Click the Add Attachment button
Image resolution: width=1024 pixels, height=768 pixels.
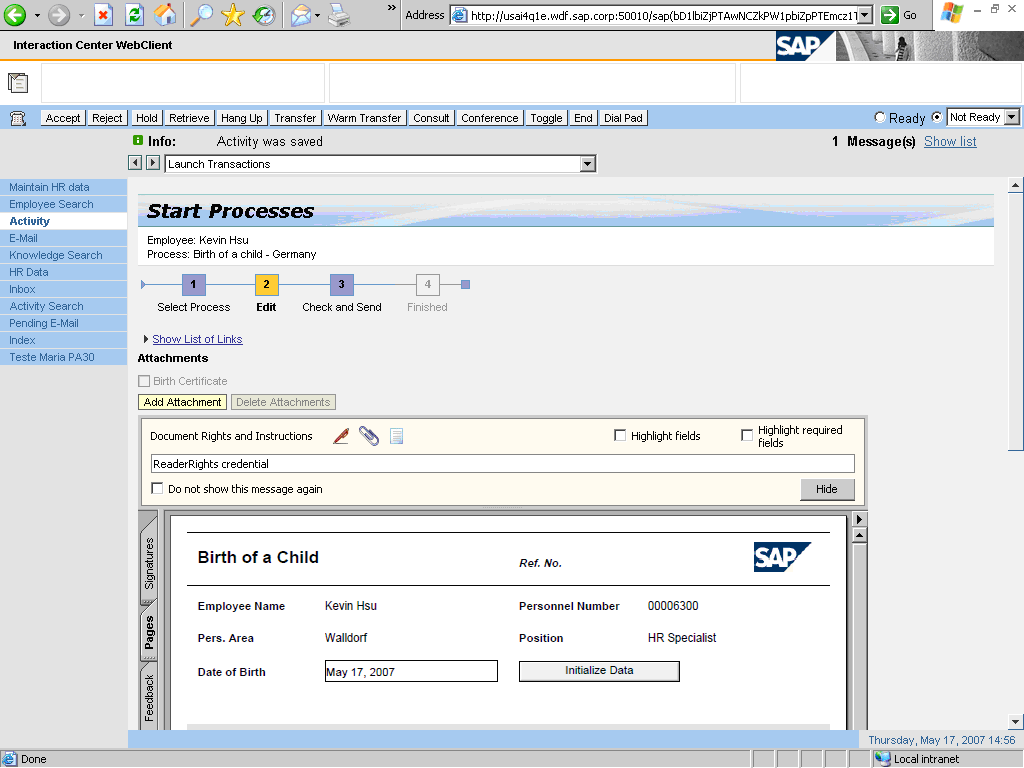(x=183, y=402)
